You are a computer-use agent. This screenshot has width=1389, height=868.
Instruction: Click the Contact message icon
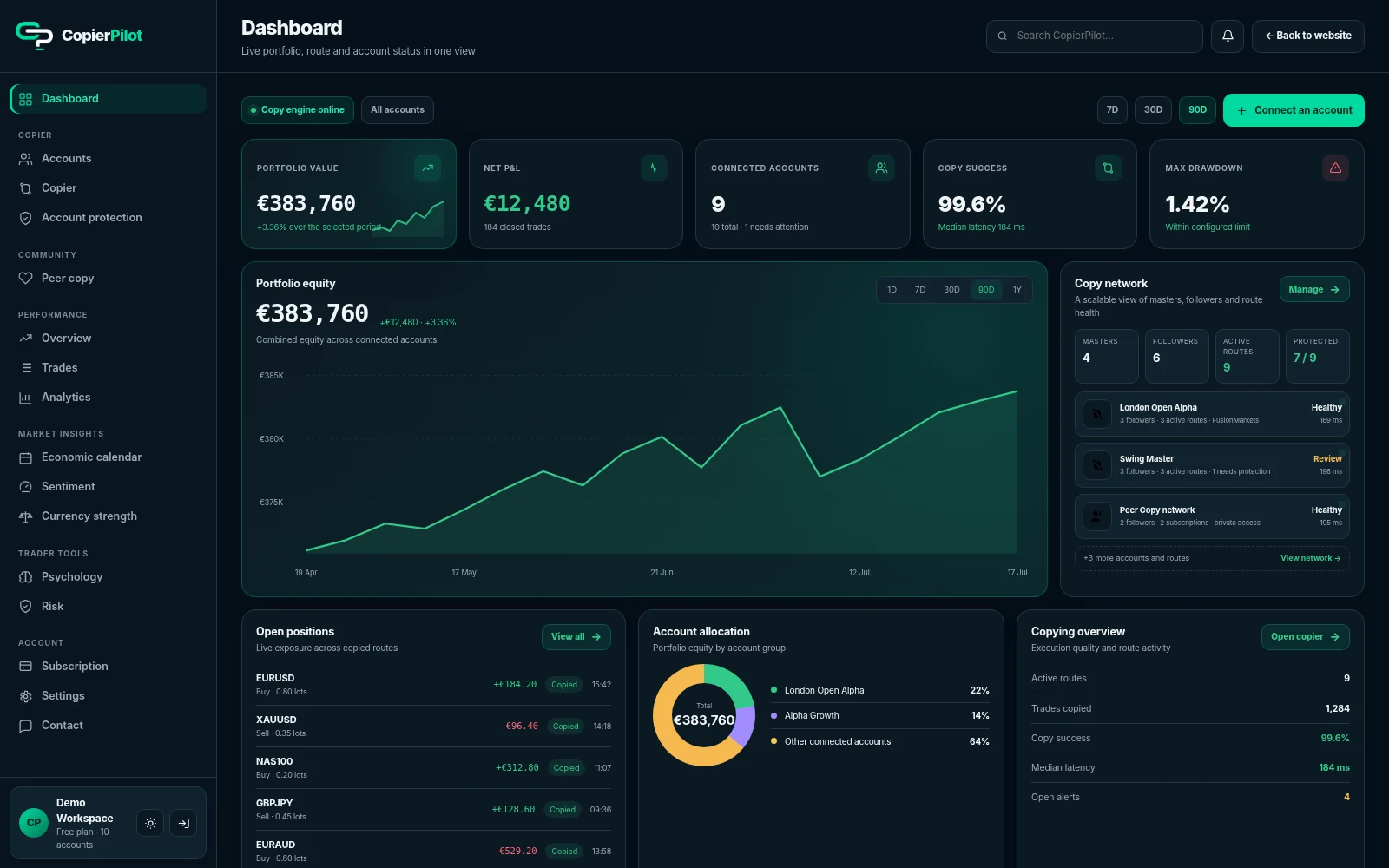click(26, 726)
